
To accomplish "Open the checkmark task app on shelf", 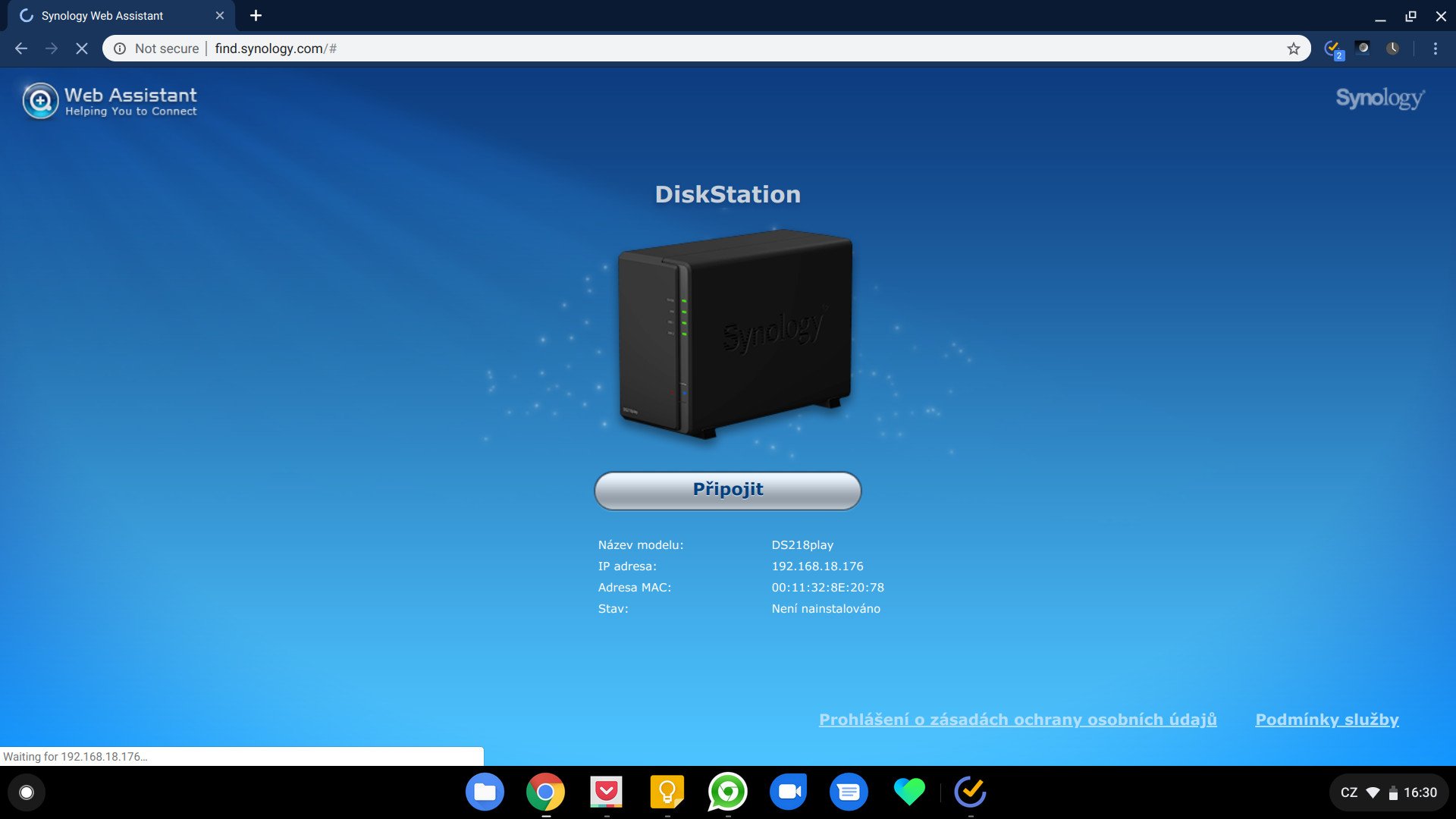I will coord(970,792).
